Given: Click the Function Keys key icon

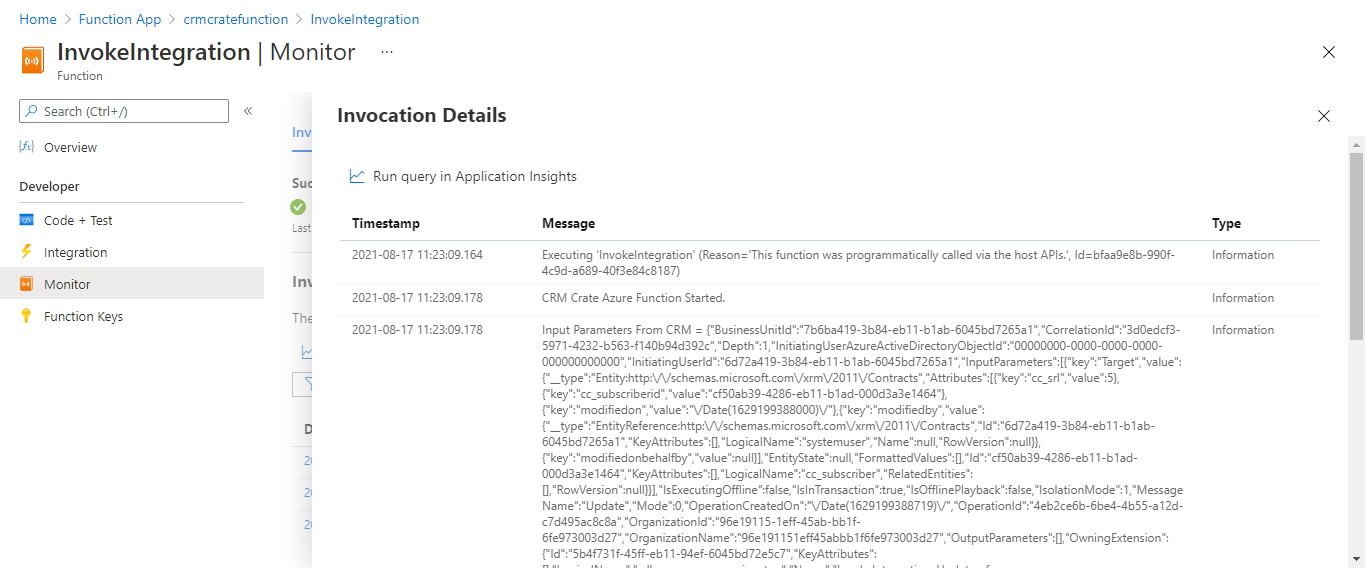Looking at the screenshot, I should pyautogui.click(x=27, y=316).
